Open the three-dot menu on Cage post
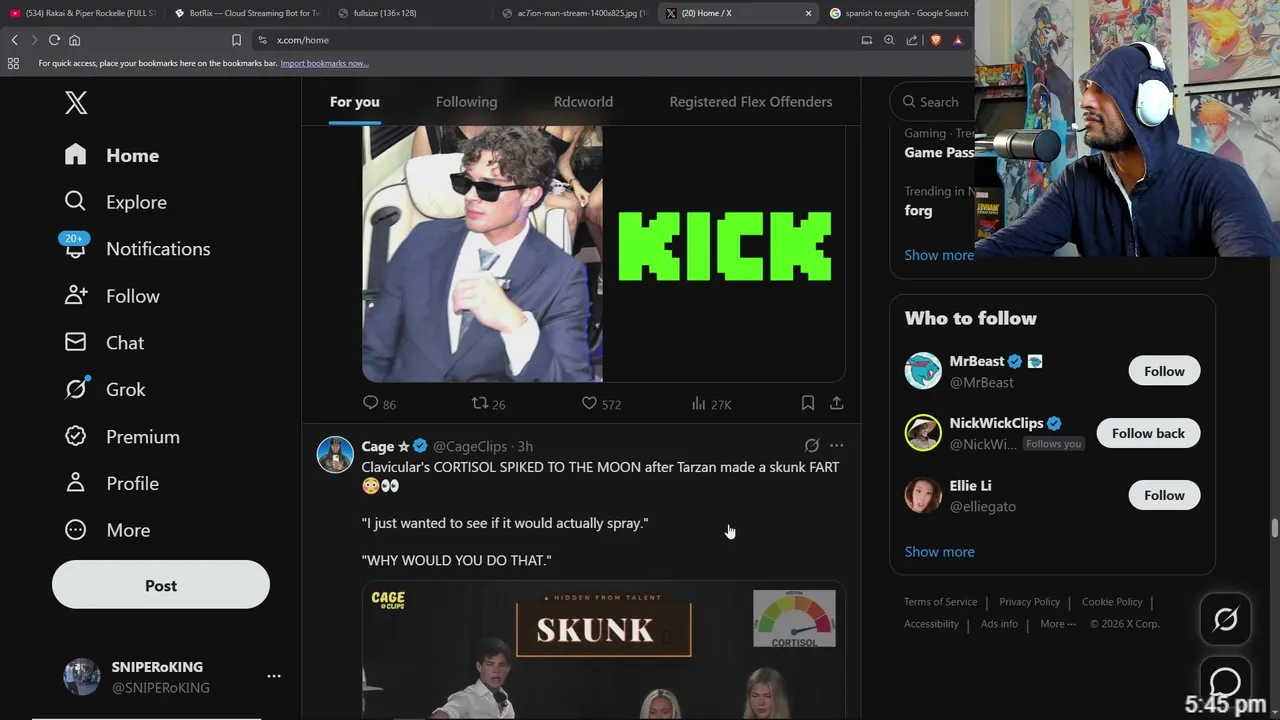1280x720 pixels. click(x=837, y=446)
